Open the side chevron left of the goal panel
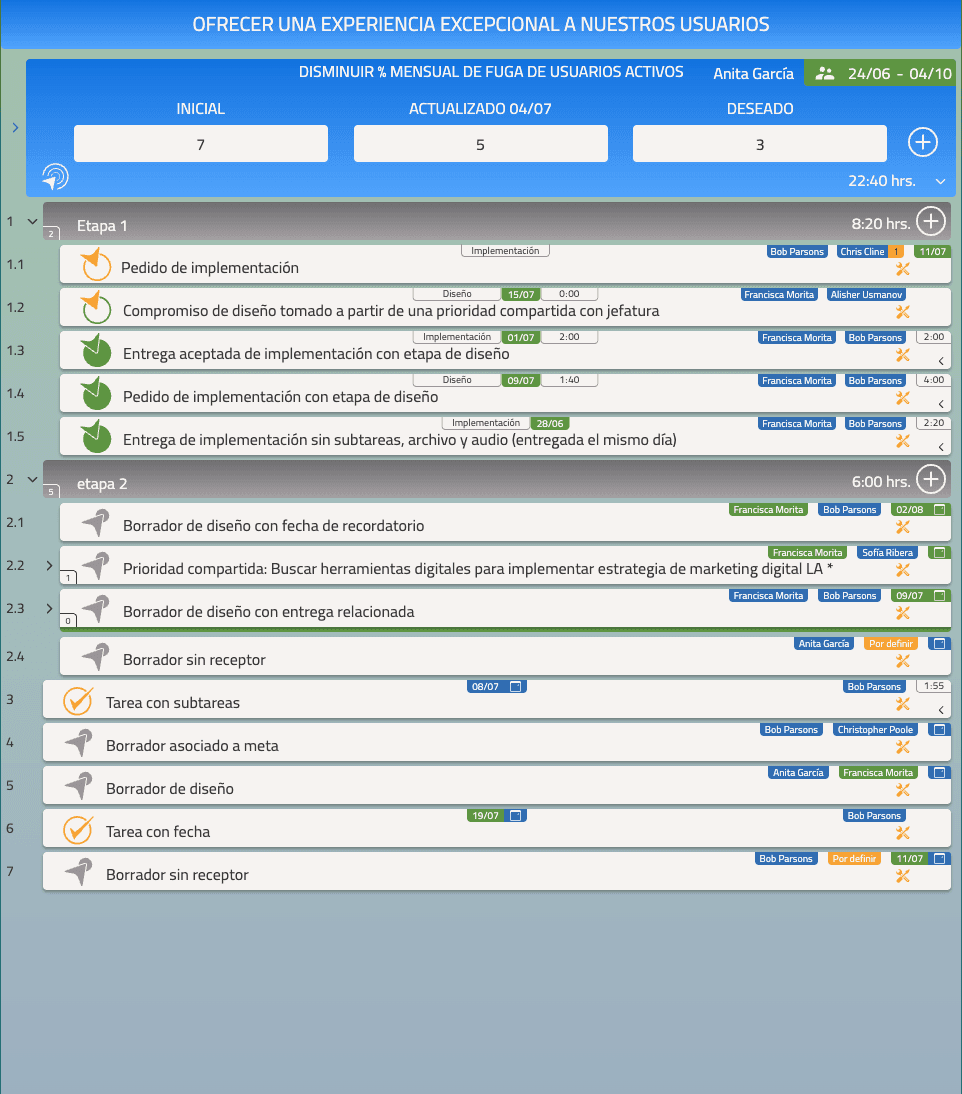This screenshot has width=962, height=1094. (x=15, y=128)
